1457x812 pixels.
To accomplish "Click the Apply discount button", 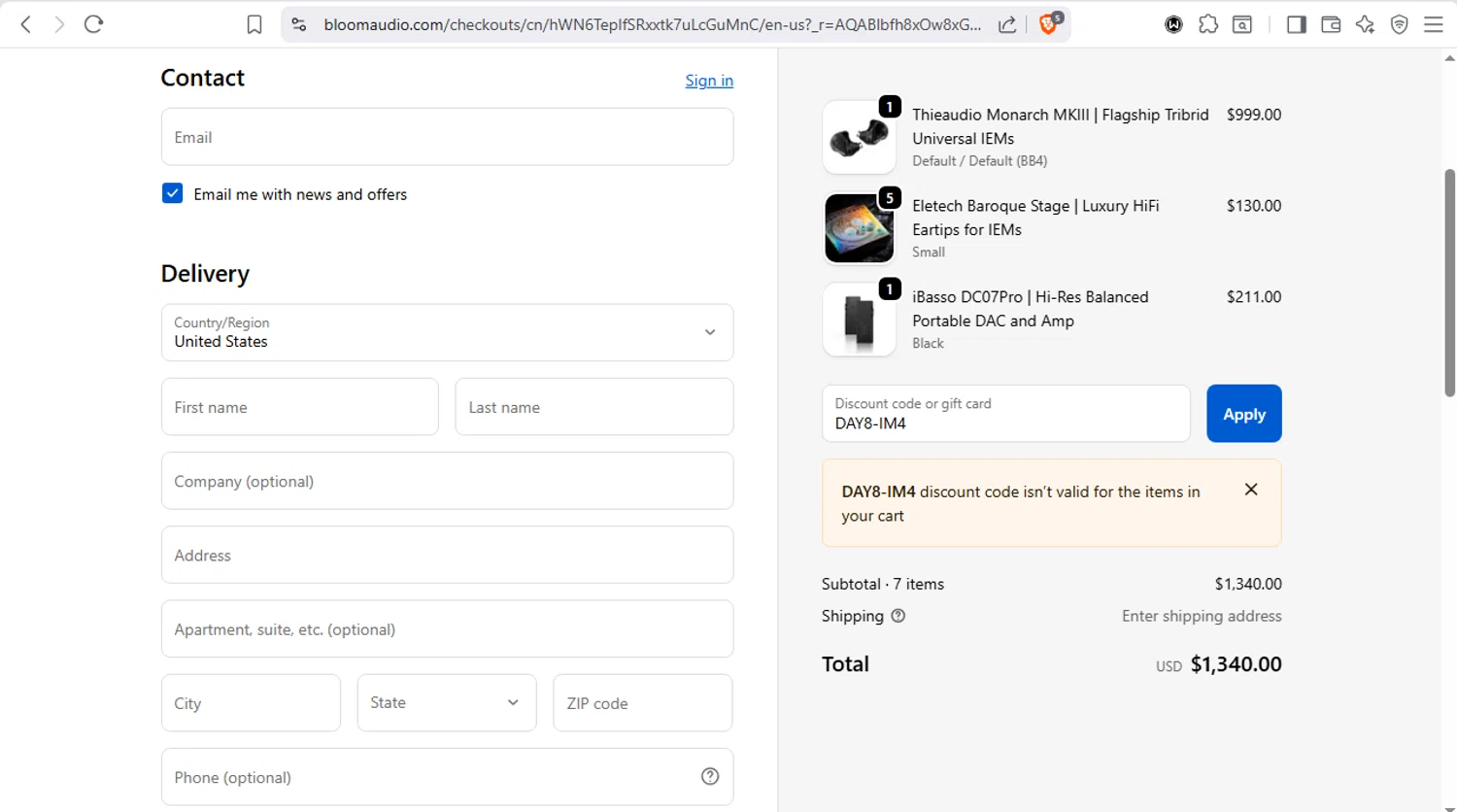I will [x=1243, y=414].
